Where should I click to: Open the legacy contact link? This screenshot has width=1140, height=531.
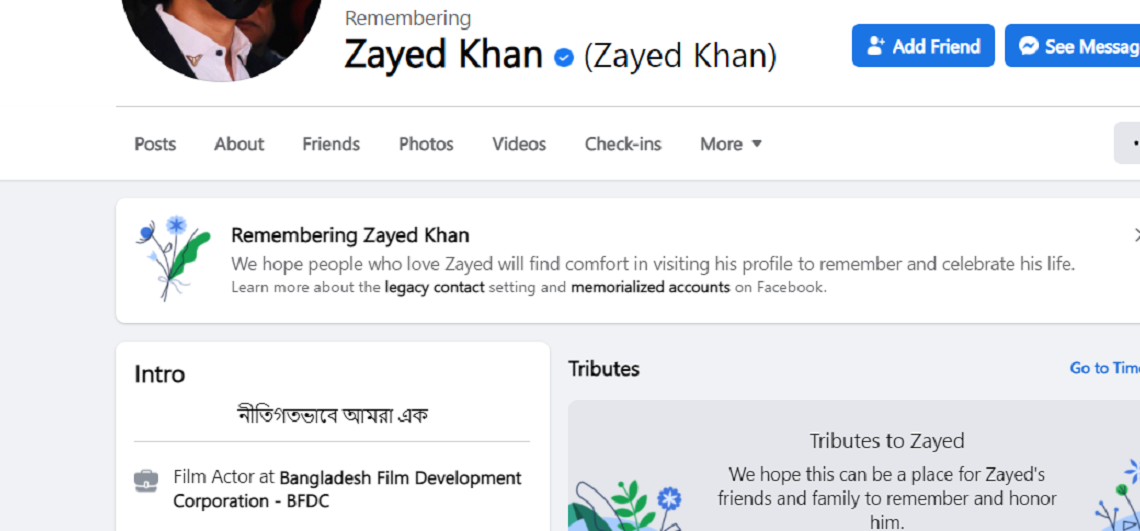tap(434, 287)
